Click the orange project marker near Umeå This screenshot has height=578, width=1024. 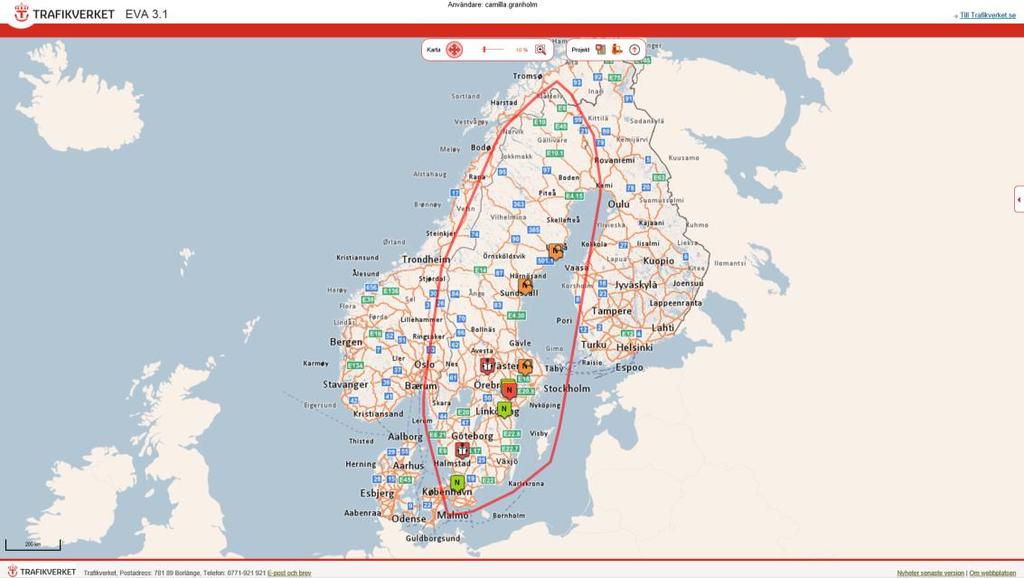click(x=555, y=251)
